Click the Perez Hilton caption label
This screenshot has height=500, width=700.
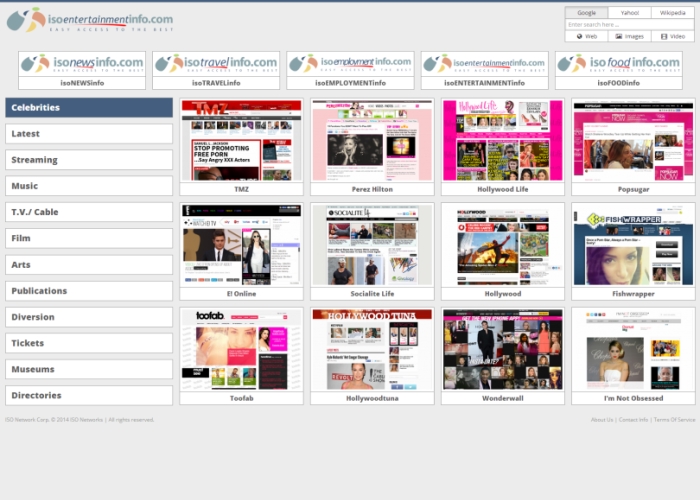click(x=372, y=189)
